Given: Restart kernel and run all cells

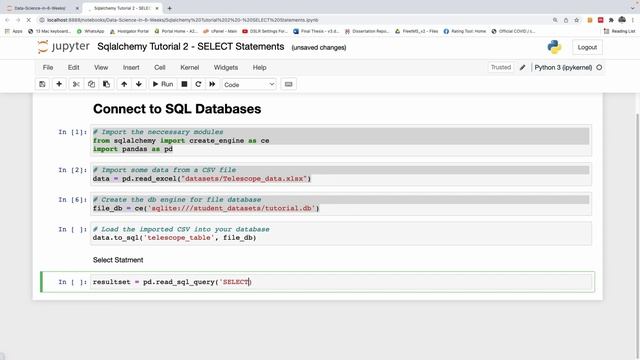Looking at the screenshot, I should (212, 84).
